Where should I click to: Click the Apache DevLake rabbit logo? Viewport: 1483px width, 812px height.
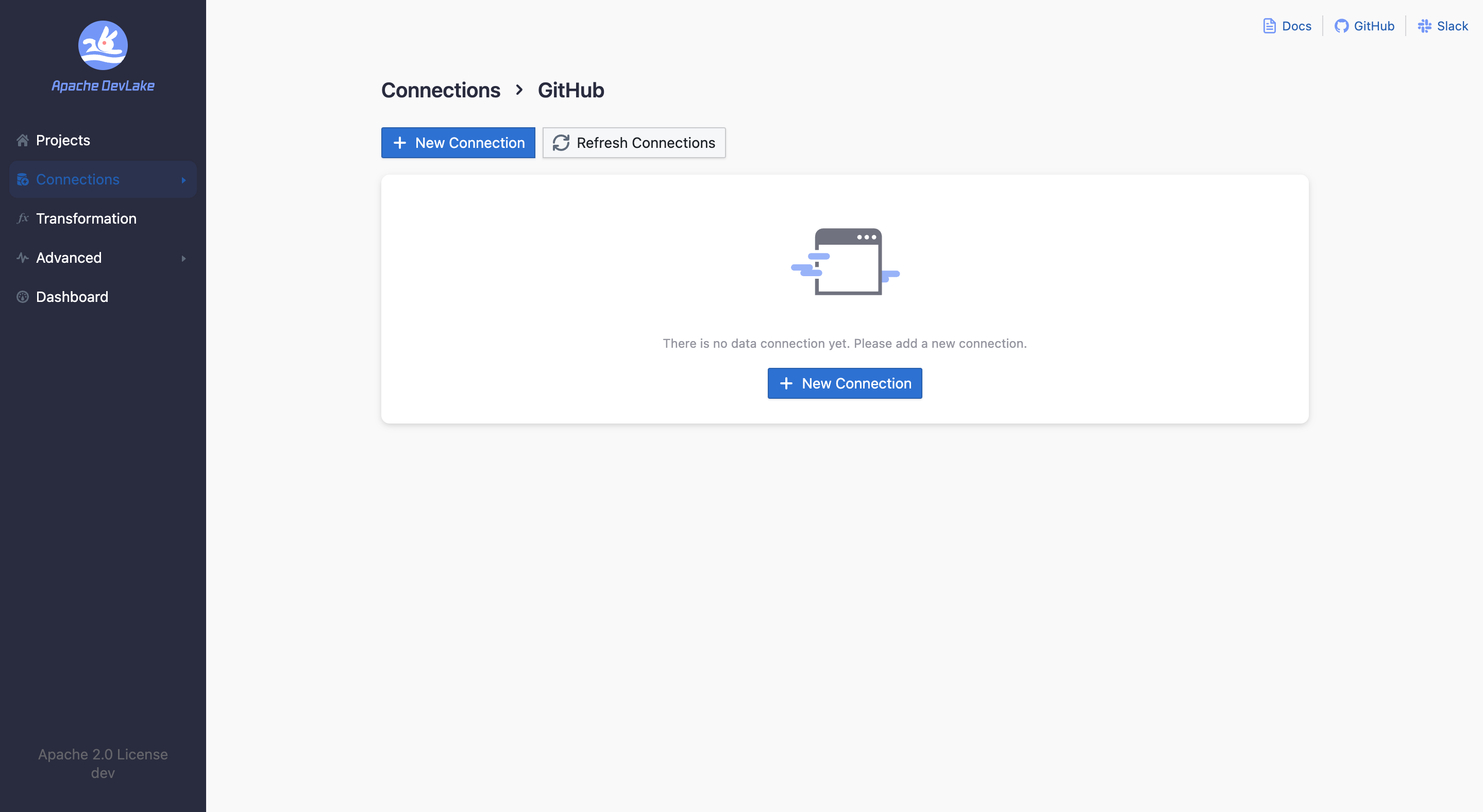tap(103, 45)
